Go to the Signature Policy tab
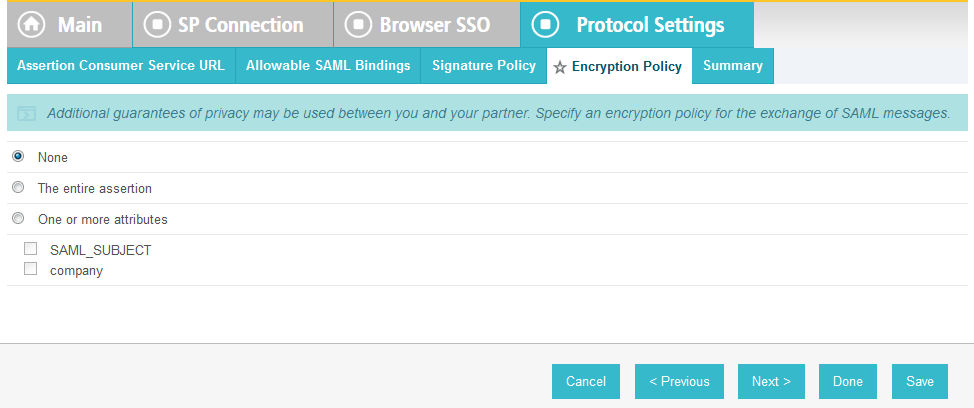 [x=484, y=66]
